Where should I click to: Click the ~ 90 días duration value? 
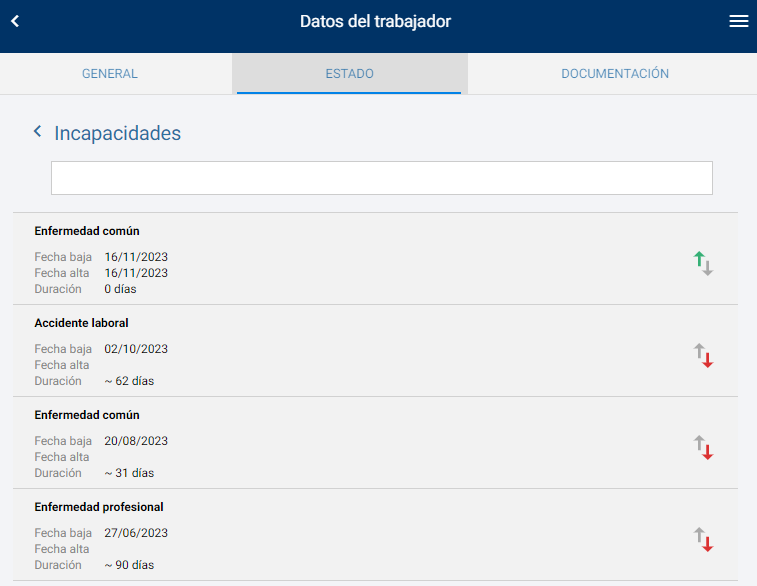pos(129,565)
